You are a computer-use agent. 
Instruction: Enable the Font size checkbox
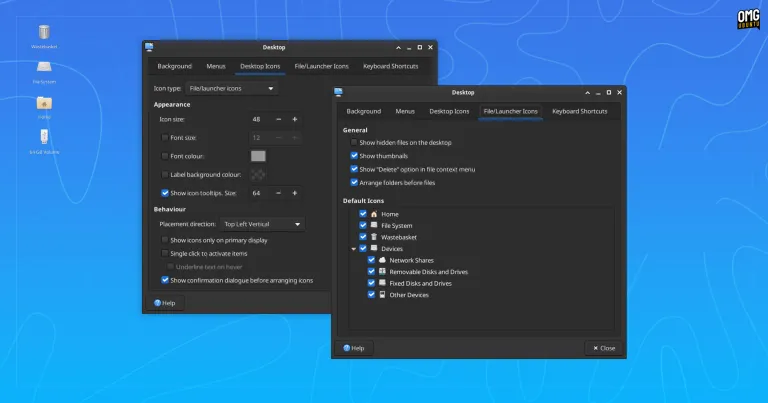(165, 138)
